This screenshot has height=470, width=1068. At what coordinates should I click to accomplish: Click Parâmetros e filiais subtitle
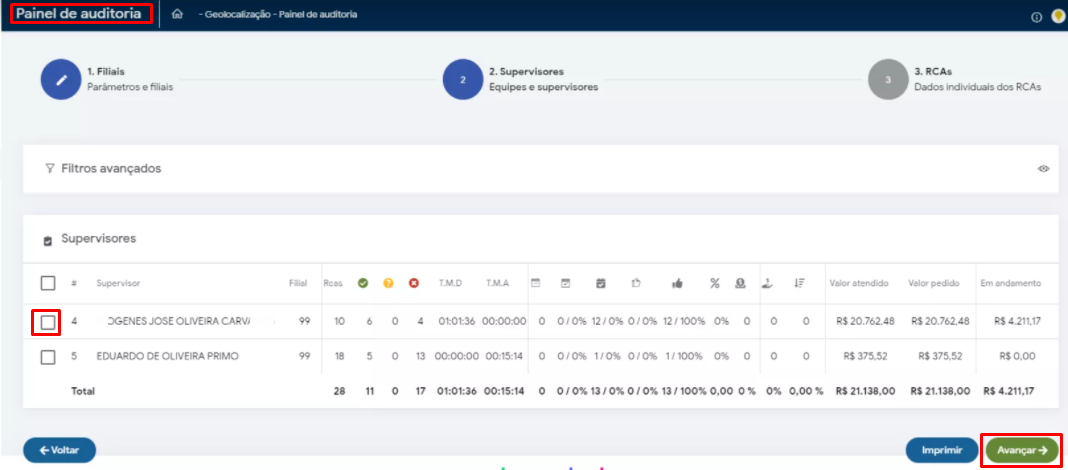(130, 88)
